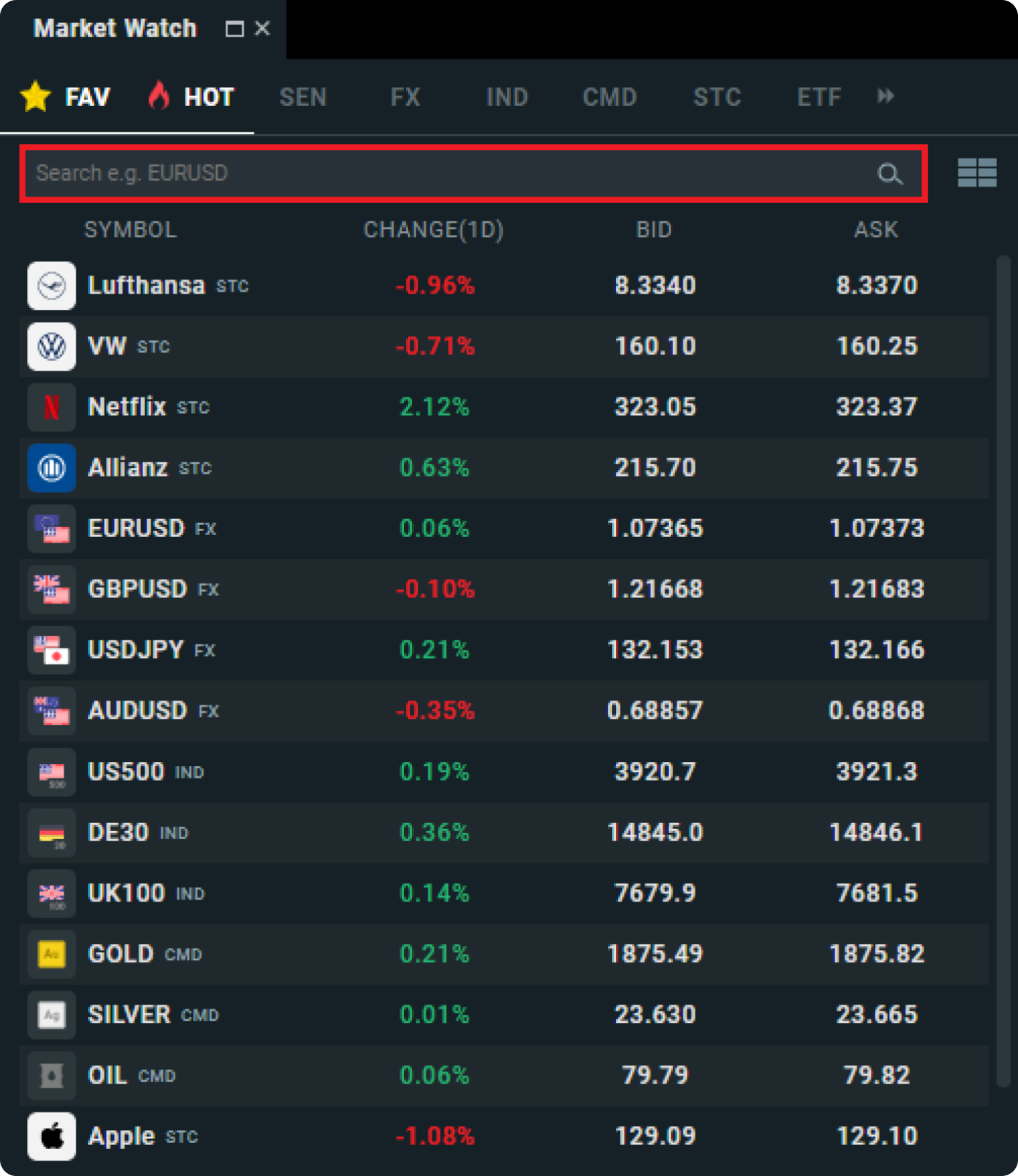Switch to the STC tab
This screenshot has height=1176, width=1018.
pos(717,97)
